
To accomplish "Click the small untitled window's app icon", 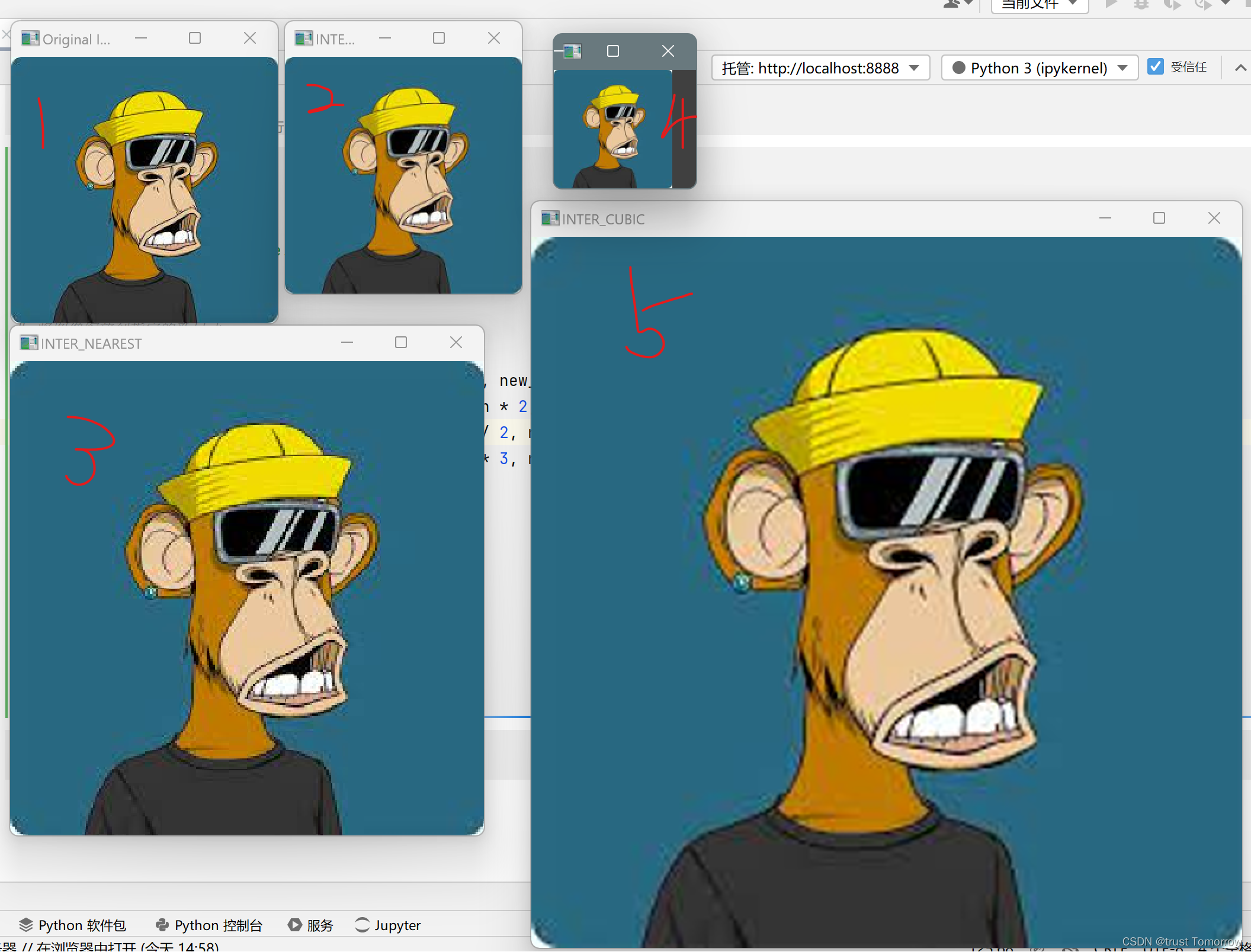I will 572,52.
